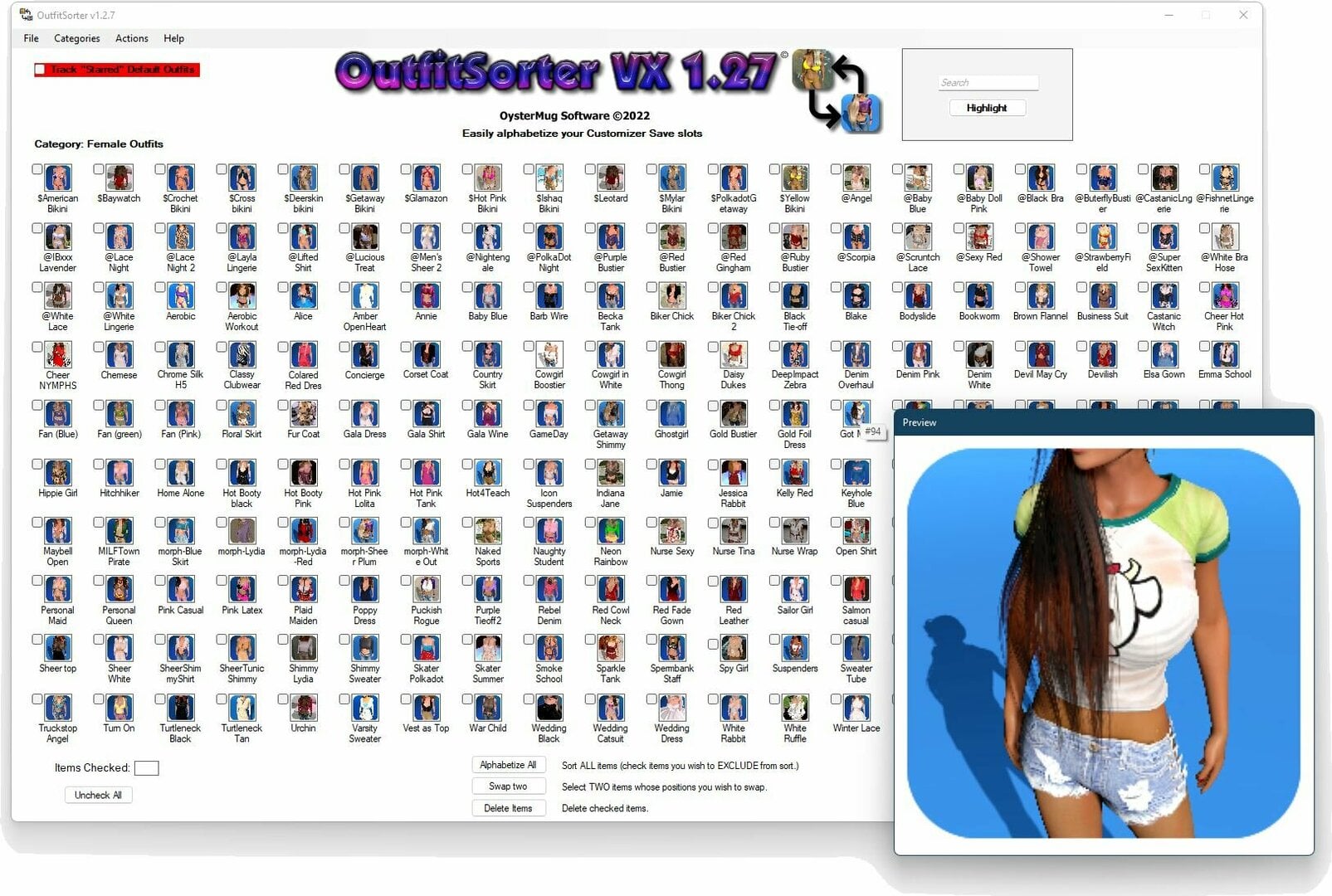
Task: Click the Alphabetize All button
Action: [508, 765]
